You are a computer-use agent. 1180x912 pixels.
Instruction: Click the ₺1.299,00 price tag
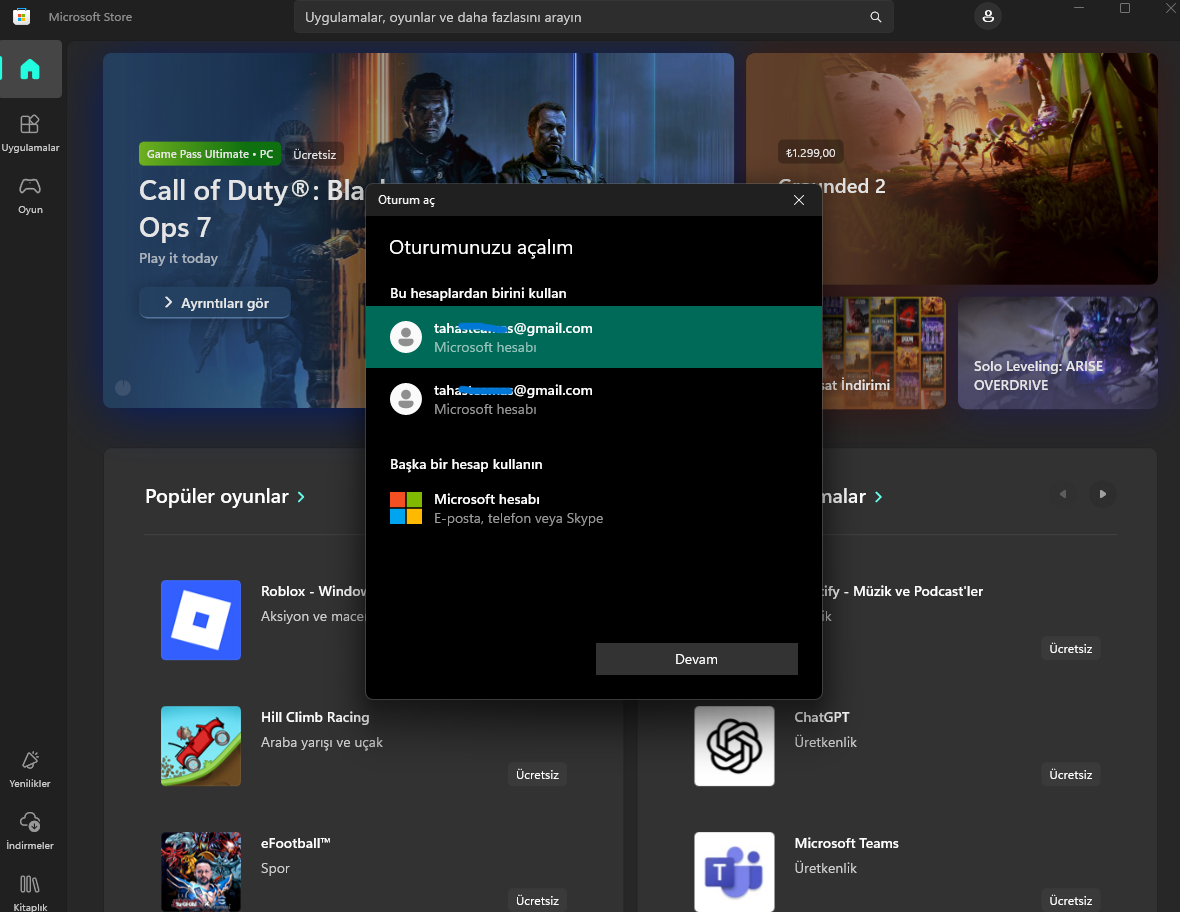pos(810,153)
